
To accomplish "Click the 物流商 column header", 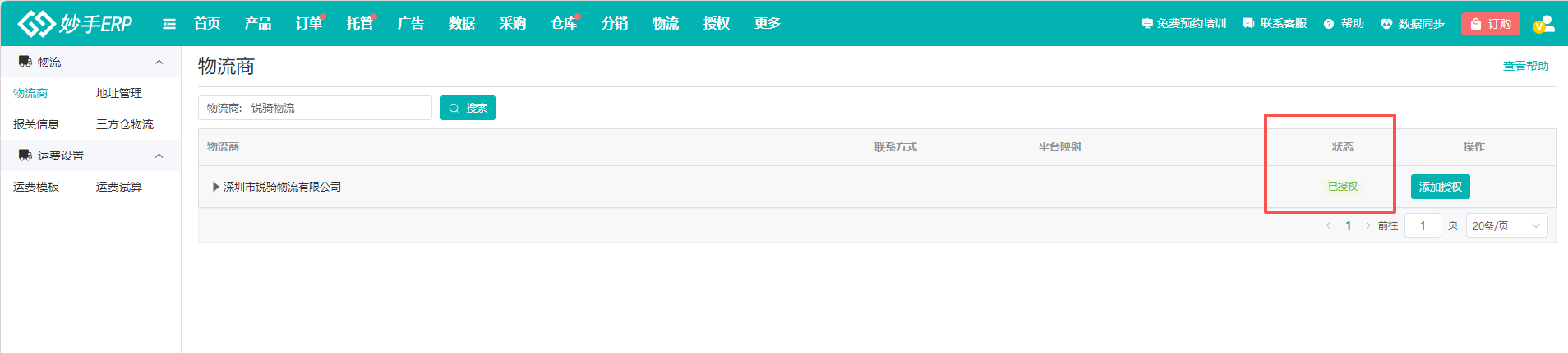I will (x=223, y=146).
